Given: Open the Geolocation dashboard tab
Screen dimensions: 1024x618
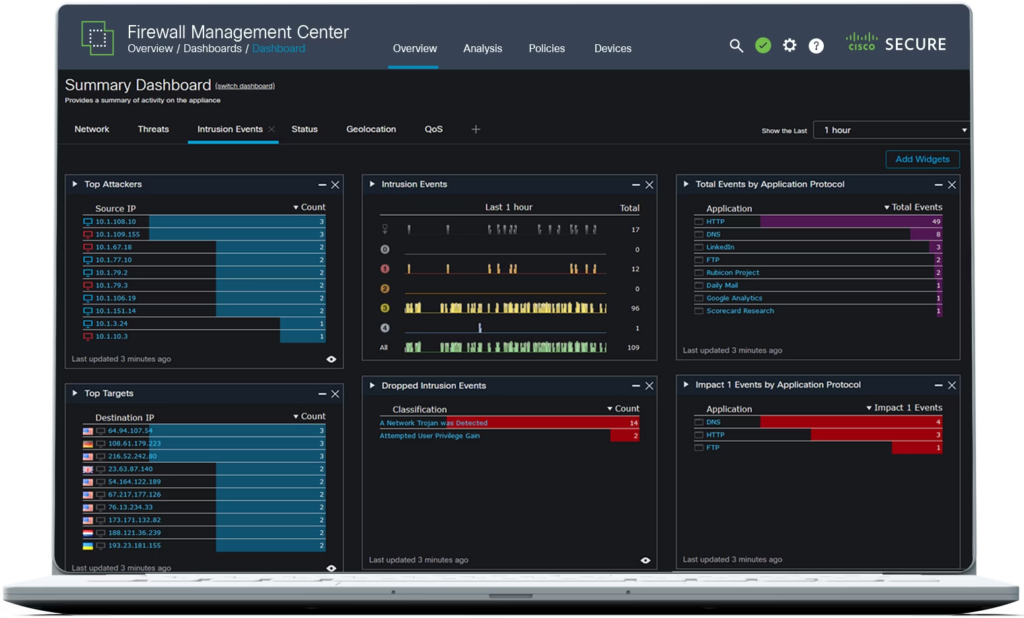Looking at the screenshot, I should click(370, 129).
